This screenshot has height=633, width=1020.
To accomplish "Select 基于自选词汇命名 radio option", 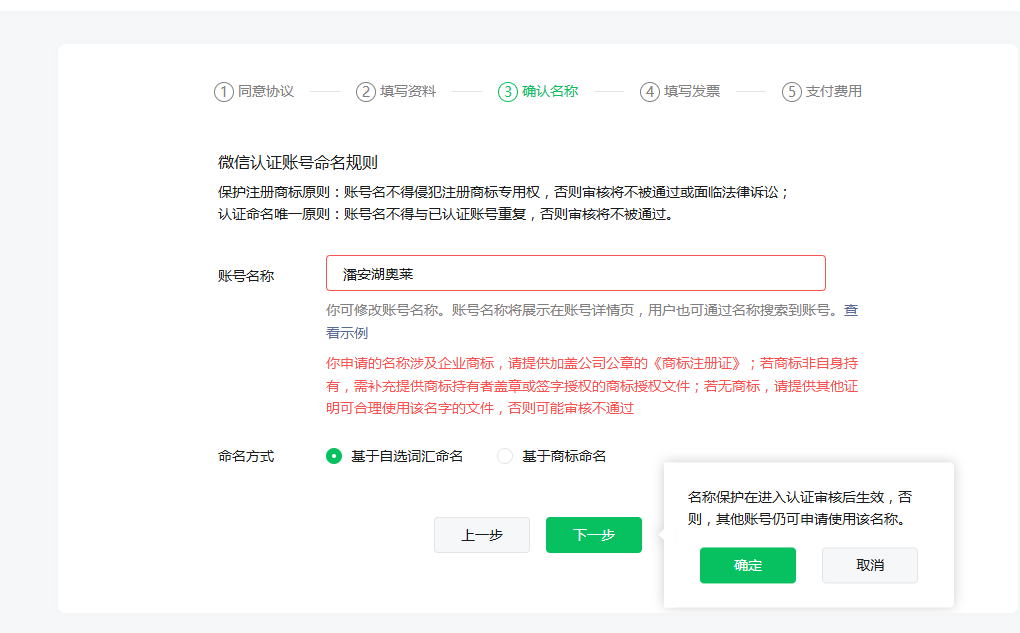I will (x=334, y=456).
